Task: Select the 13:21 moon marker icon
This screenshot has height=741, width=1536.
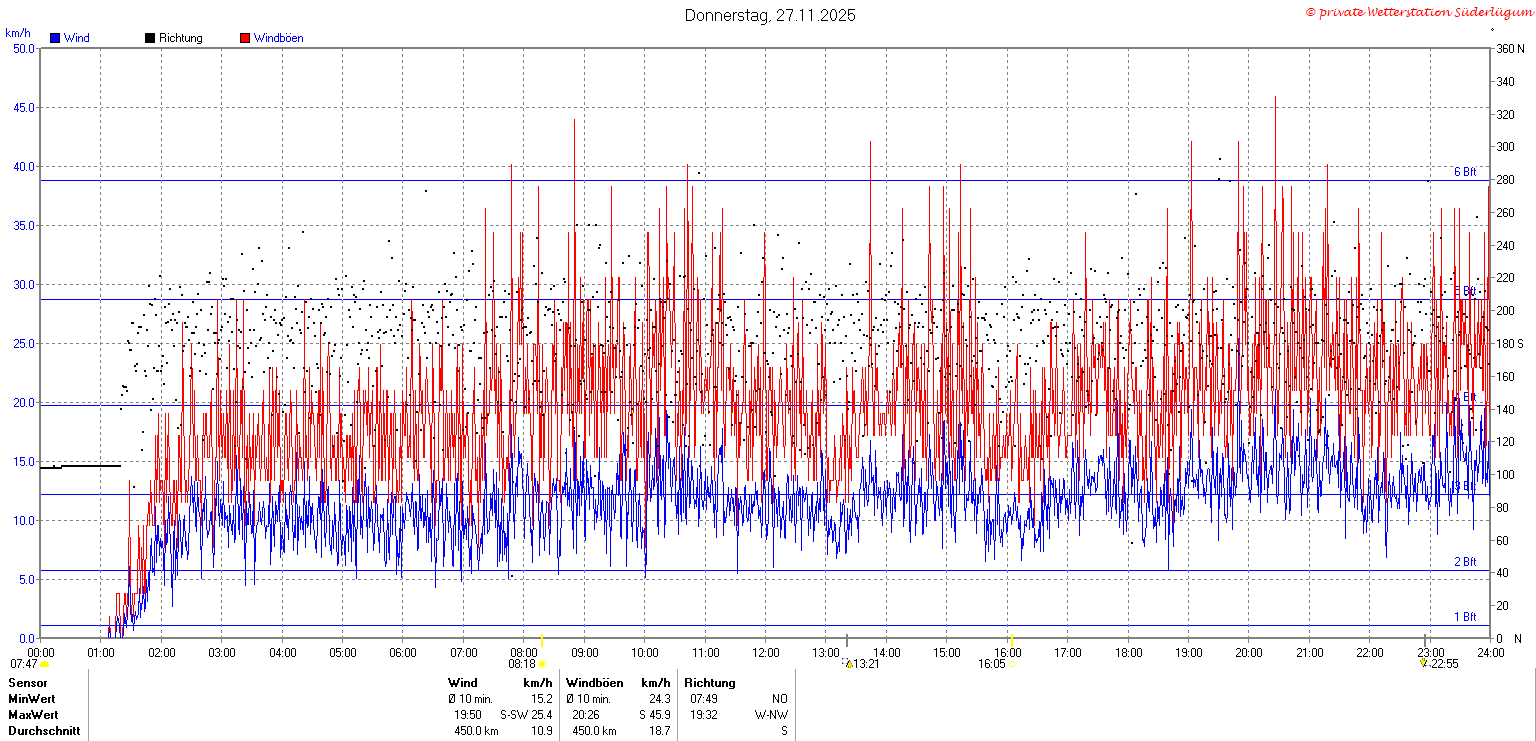Action: [849, 664]
